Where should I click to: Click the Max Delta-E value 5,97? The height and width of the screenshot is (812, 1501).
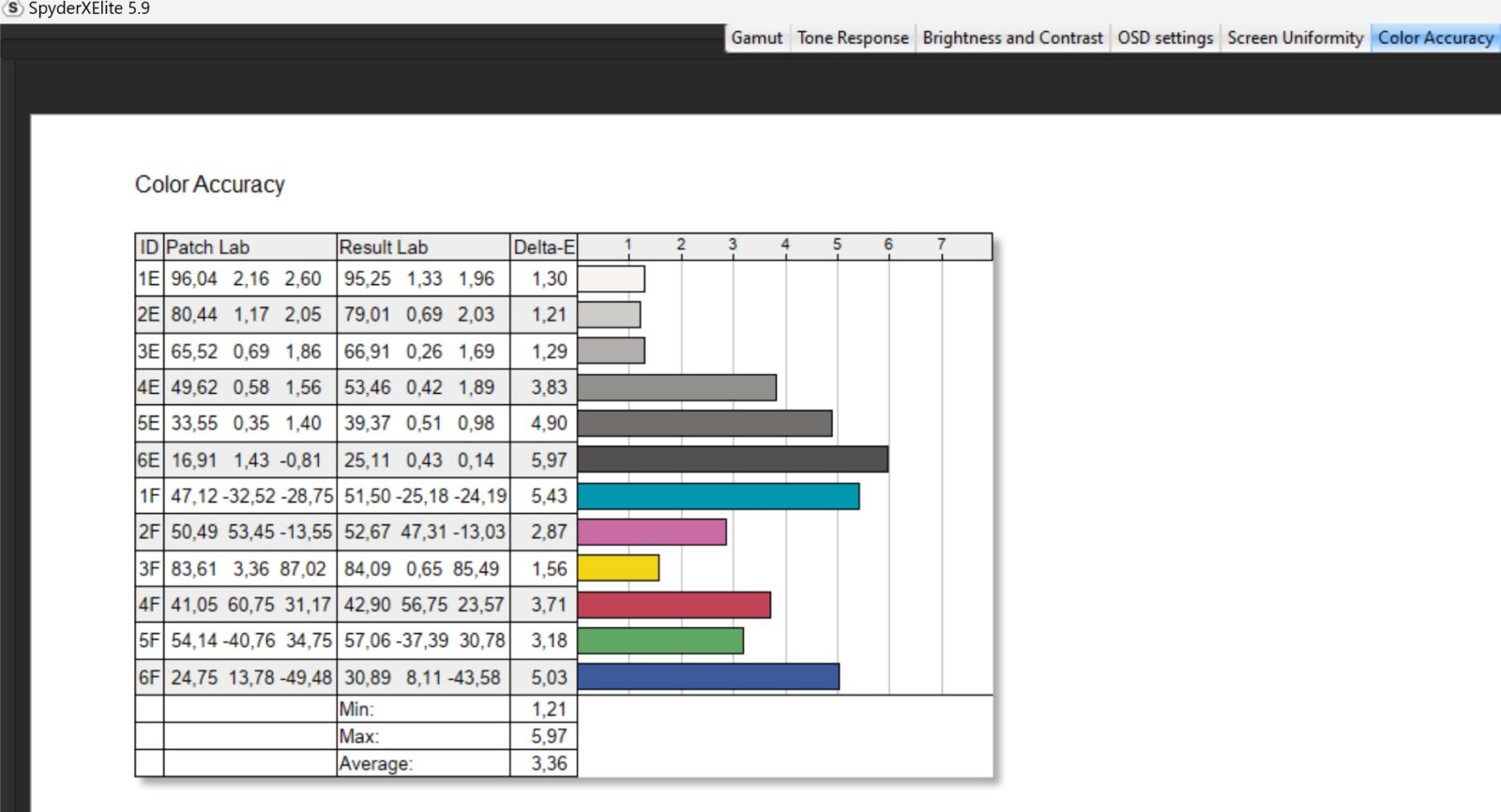coord(549,736)
